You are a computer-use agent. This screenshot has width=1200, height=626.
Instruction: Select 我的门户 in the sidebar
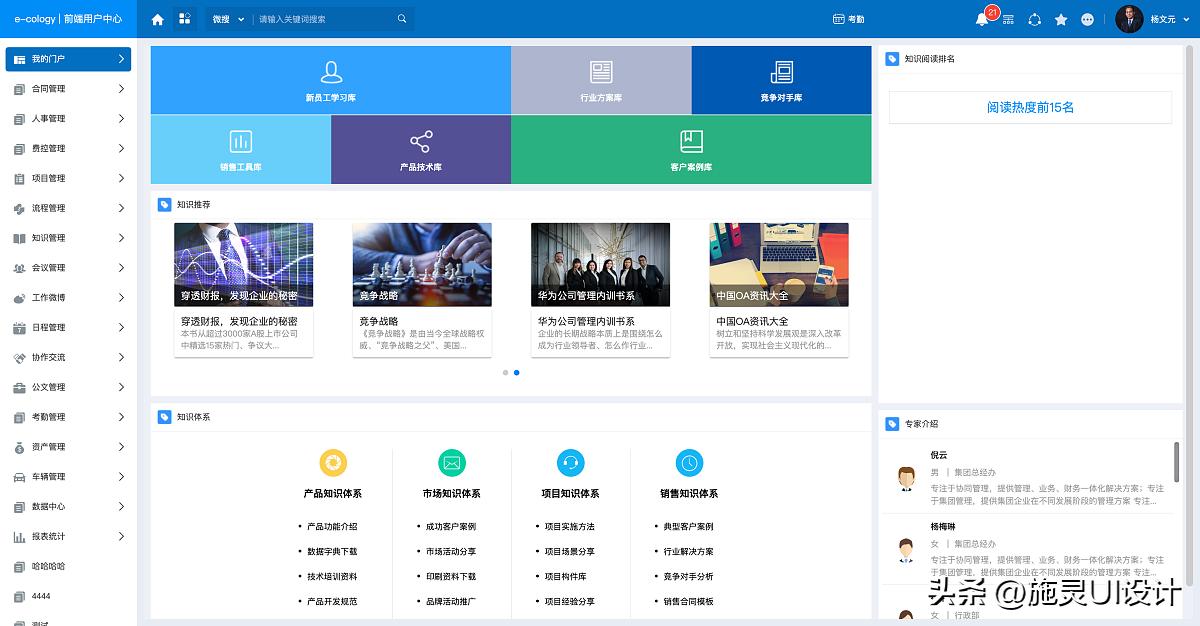[x=68, y=59]
